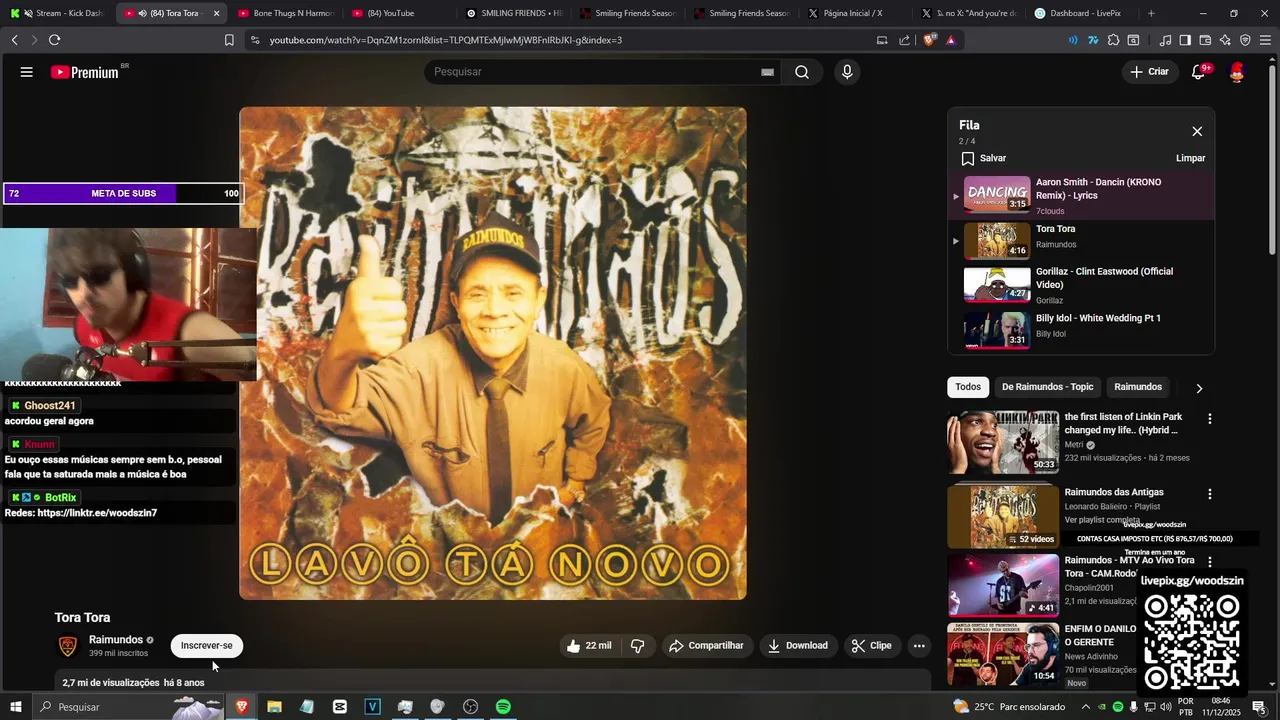Switch to 'Dashboard - LivePix' tab

[1084, 13]
